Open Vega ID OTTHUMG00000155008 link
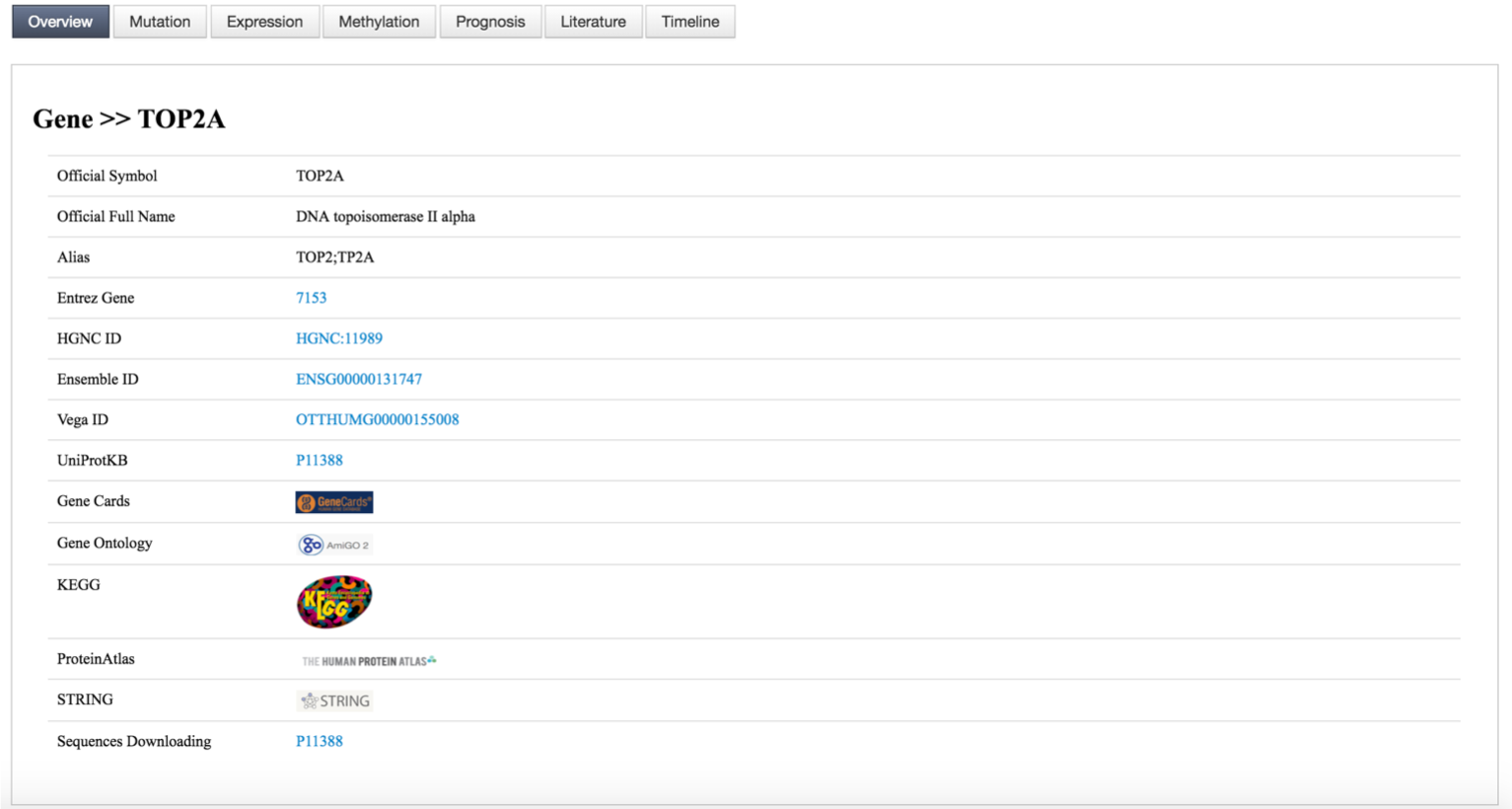 [377, 419]
